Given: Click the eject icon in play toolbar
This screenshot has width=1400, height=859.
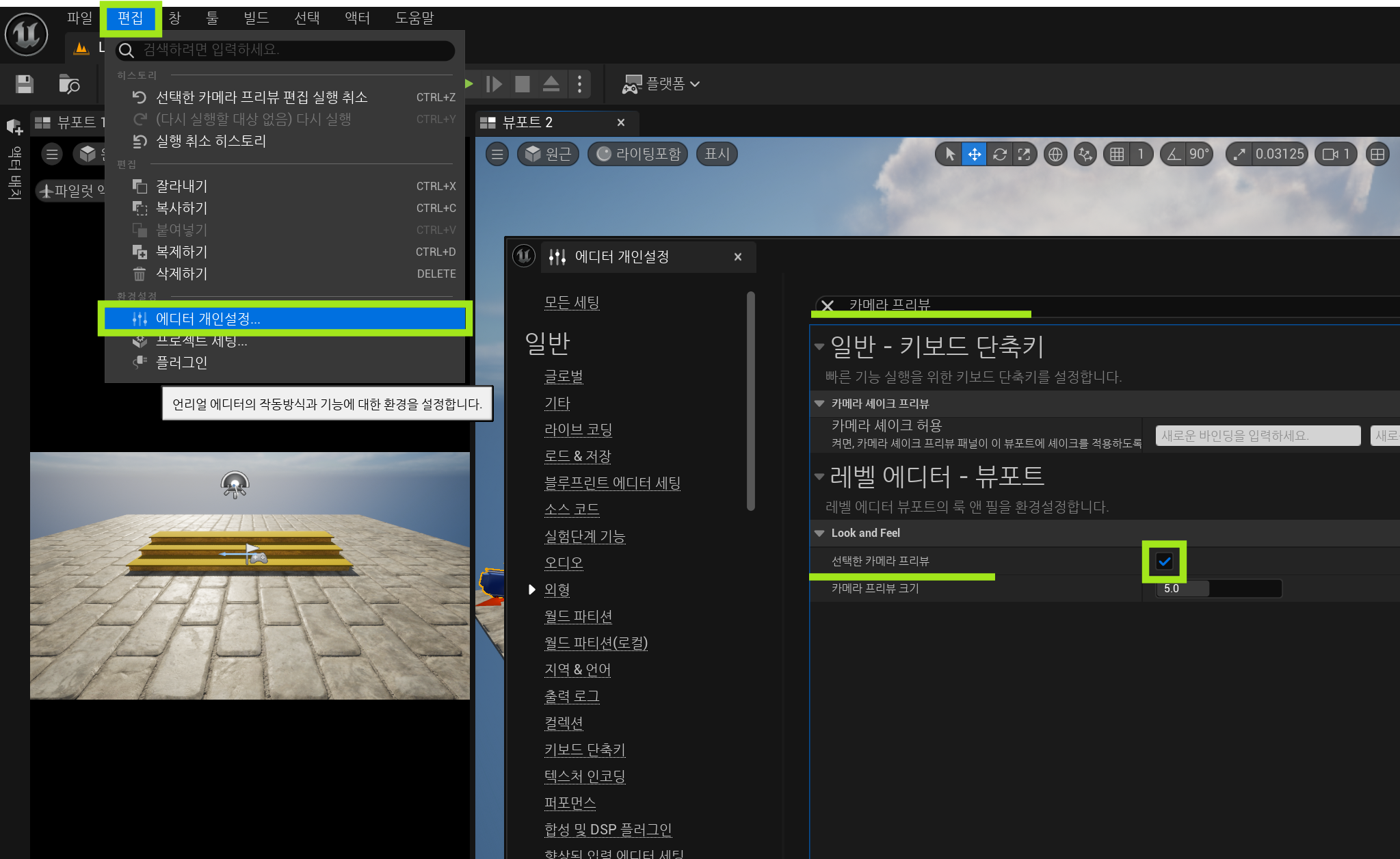Looking at the screenshot, I should (551, 84).
